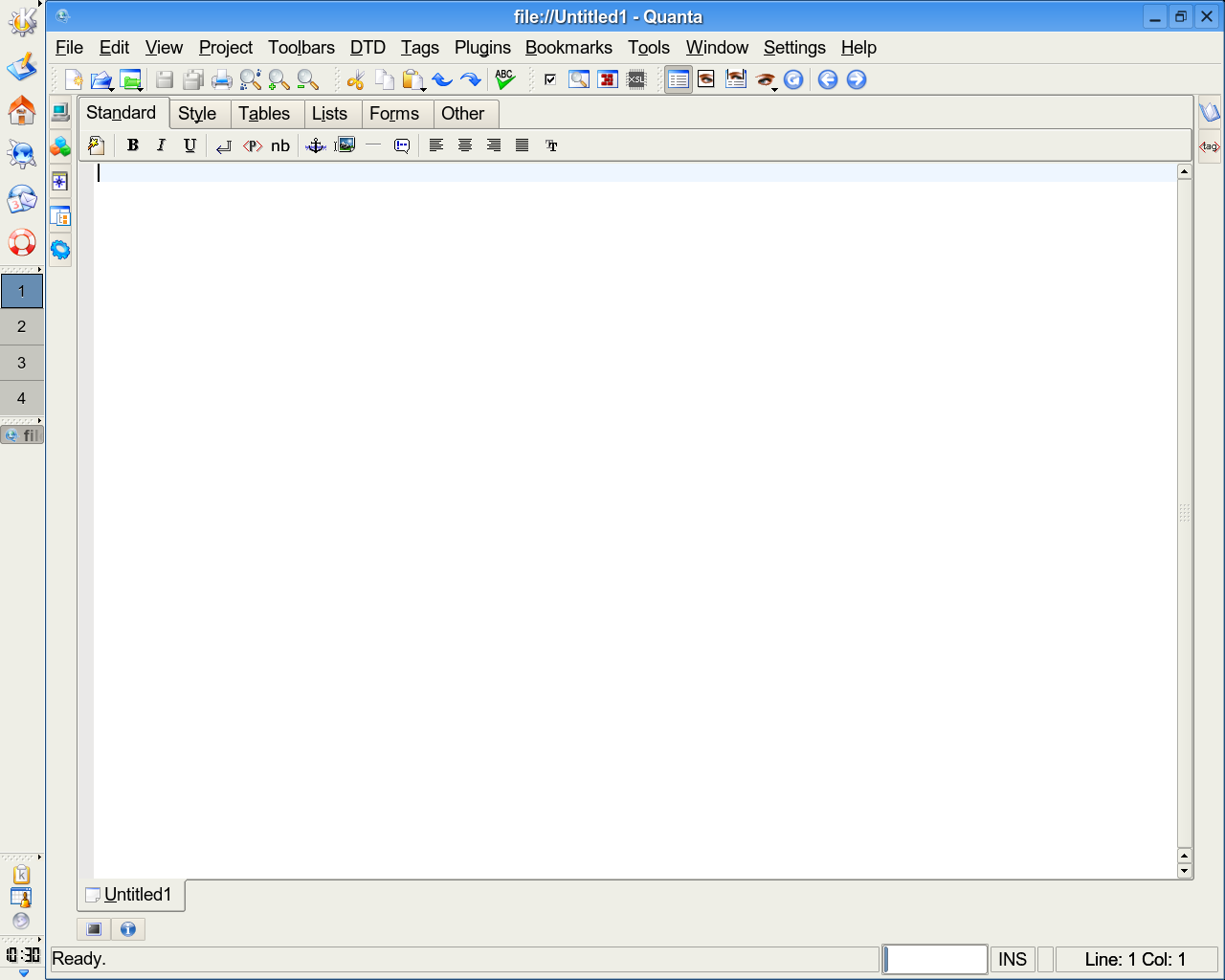Switch to virtual desktop 2 in pager
This screenshot has width=1225, height=980.
22,327
